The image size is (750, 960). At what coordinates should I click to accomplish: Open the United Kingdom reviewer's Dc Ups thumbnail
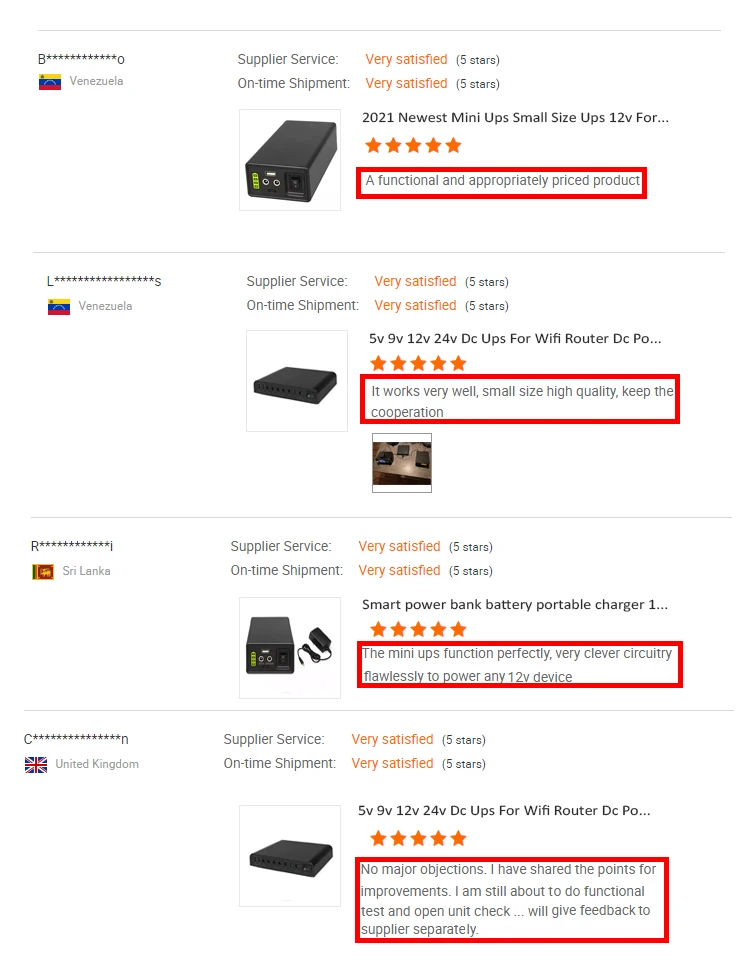pyautogui.click(x=290, y=856)
